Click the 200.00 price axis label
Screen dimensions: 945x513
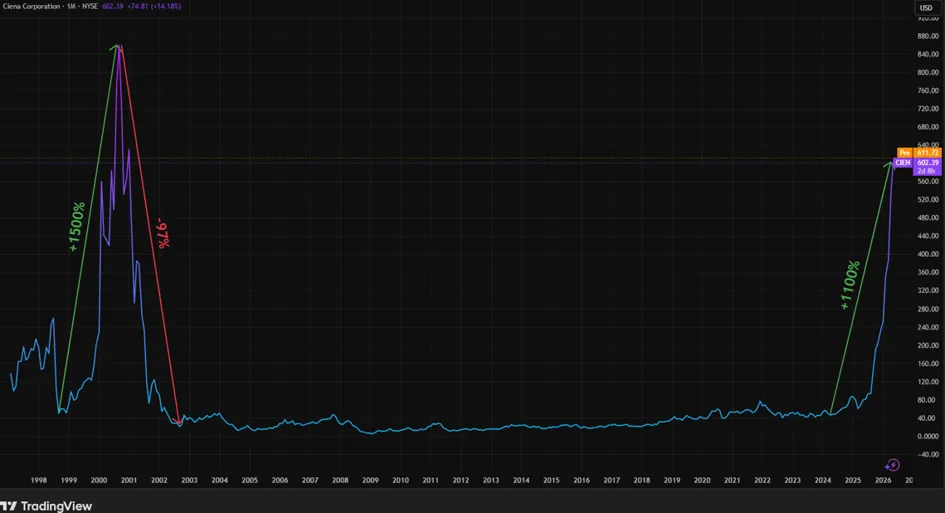928,345
